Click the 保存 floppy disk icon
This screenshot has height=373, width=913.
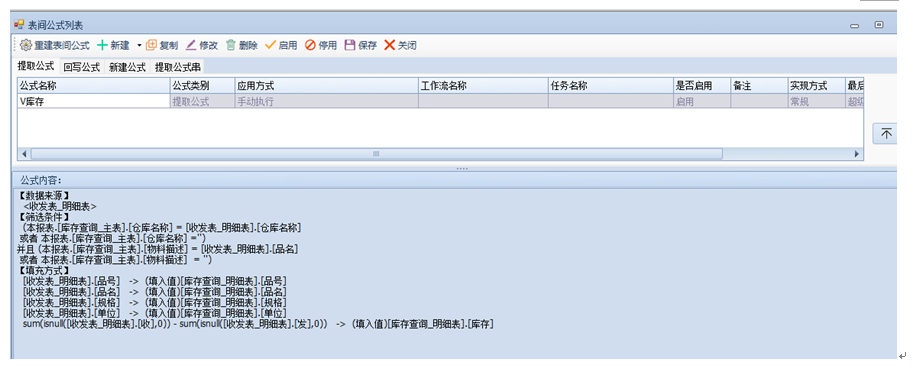coord(350,45)
